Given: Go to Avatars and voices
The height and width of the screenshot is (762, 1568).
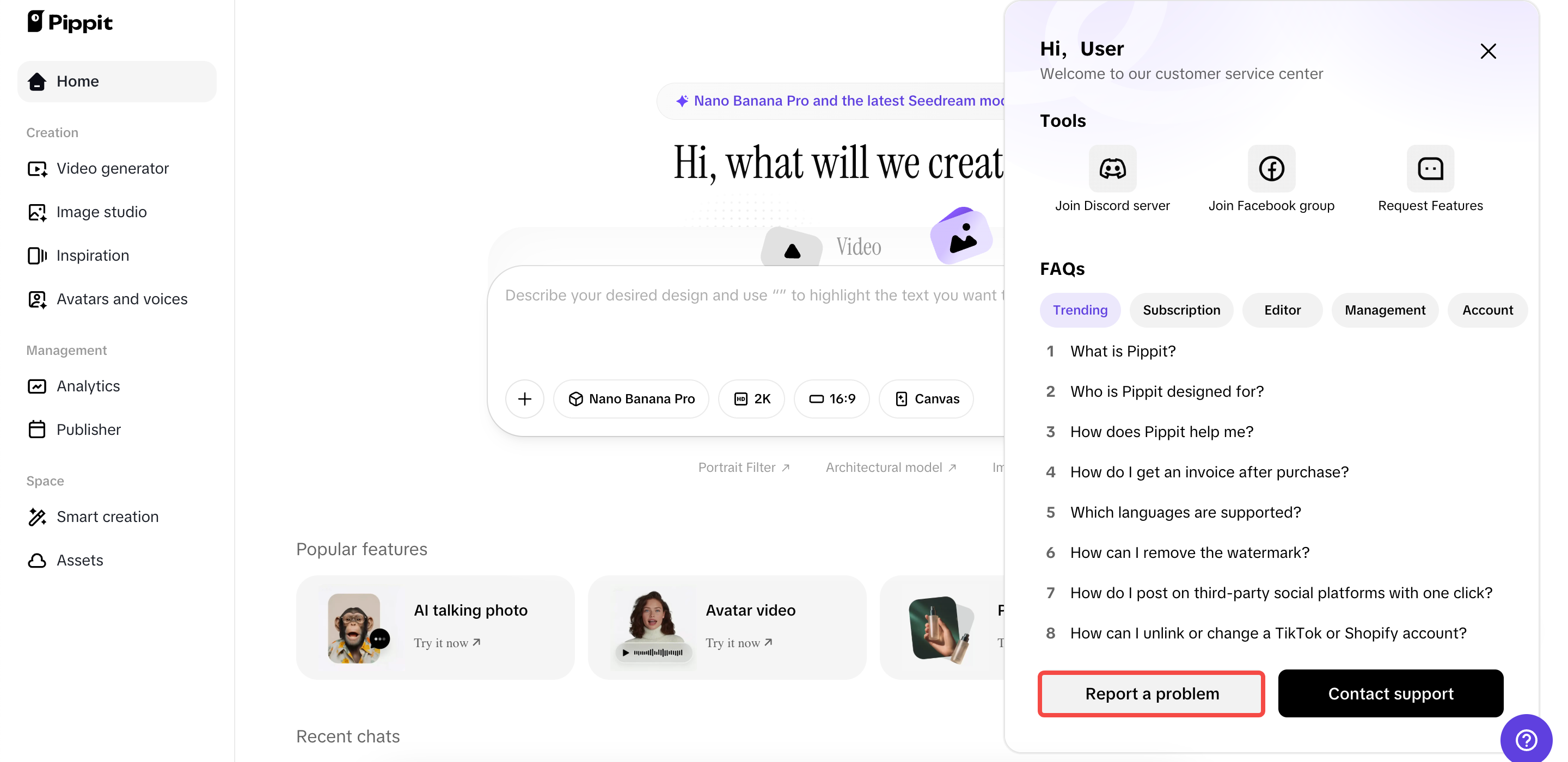Looking at the screenshot, I should click(122, 299).
